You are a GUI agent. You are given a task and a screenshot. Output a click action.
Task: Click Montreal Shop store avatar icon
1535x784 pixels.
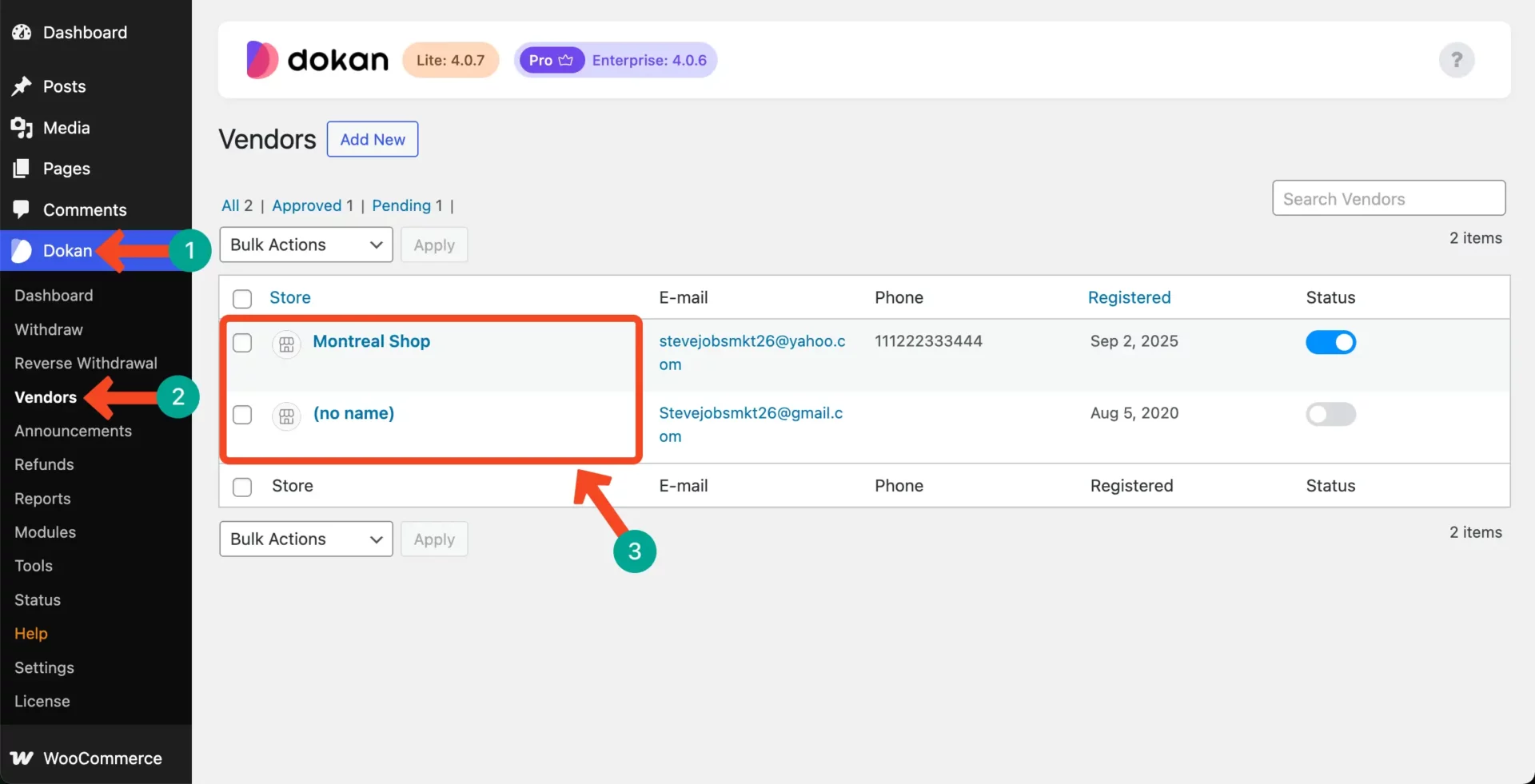[286, 344]
